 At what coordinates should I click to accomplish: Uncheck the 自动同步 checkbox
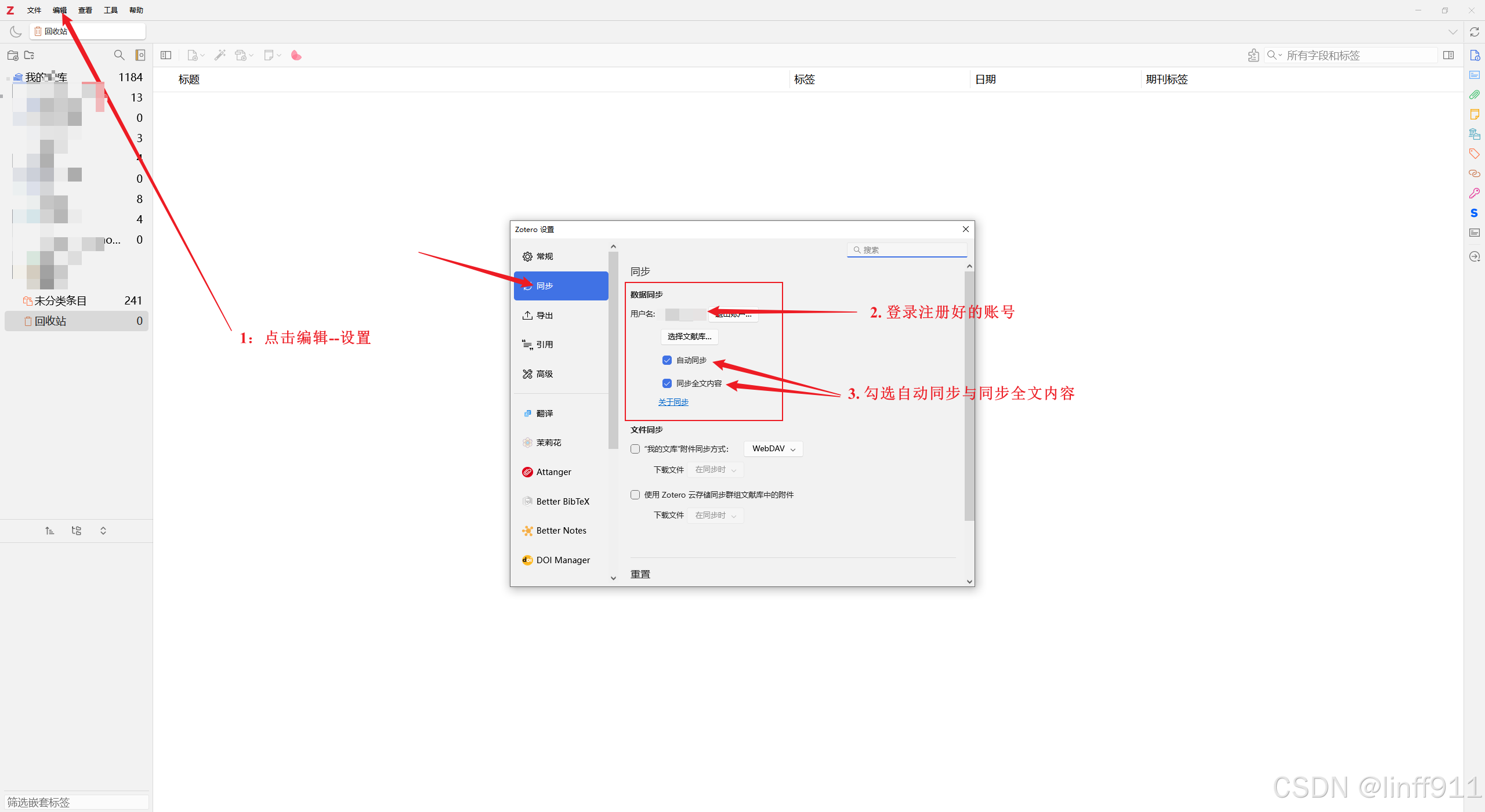667,360
